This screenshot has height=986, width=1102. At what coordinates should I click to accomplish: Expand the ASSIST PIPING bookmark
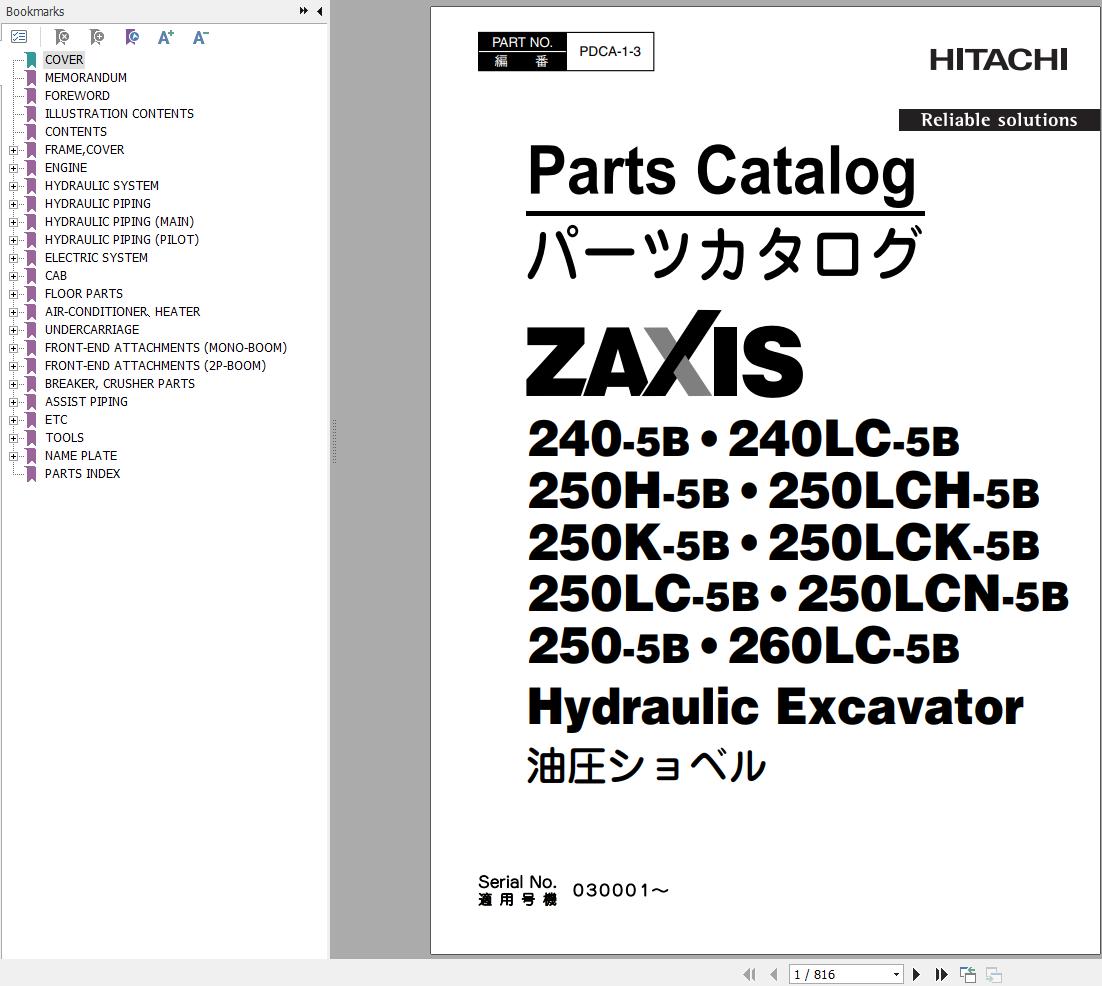pyautogui.click(x=13, y=402)
